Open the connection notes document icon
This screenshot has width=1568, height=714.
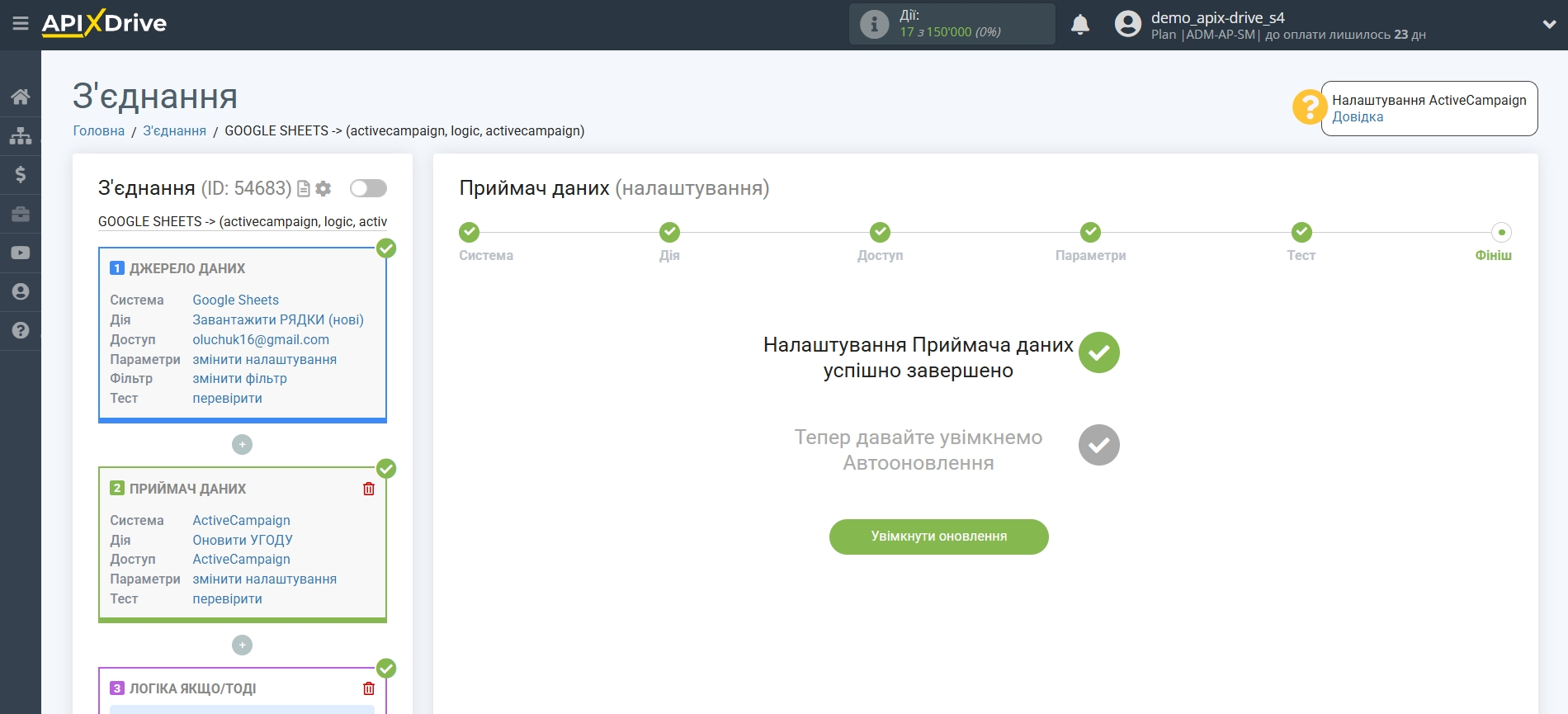304,189
